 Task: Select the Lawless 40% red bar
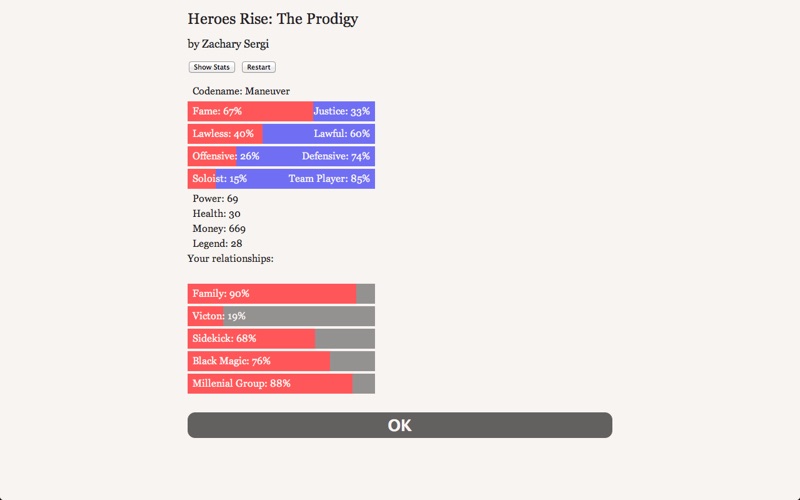[224, 133]
